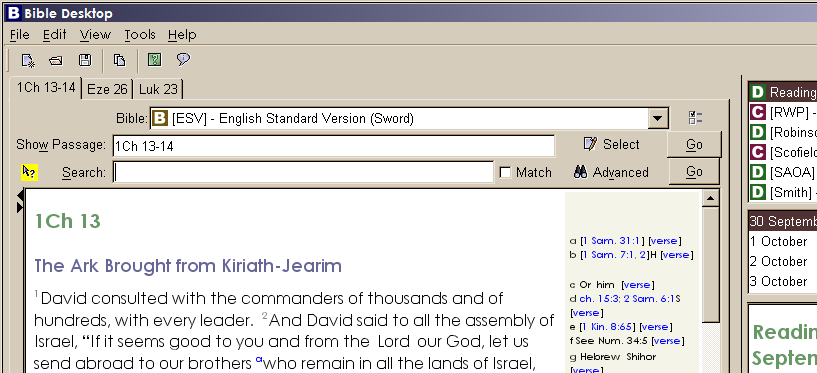Click verse link beside 1 Sam. 31:1

coord(664,241)
